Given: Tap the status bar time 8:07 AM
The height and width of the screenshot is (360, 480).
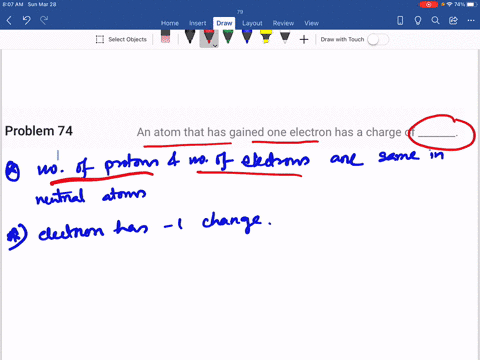Looking at the screenshot, I should [13, 4].
